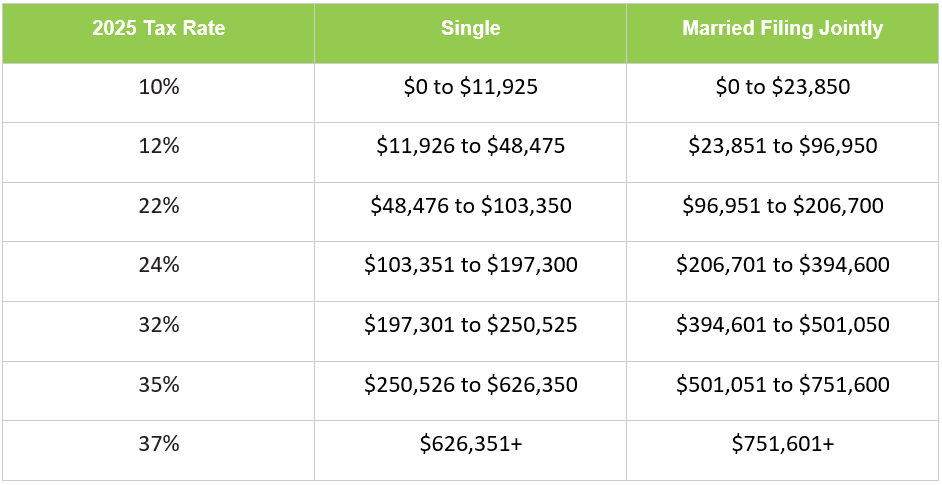Click the '$751,601+' cell
This screenshot has width=942, height=485.
[783, 451]
